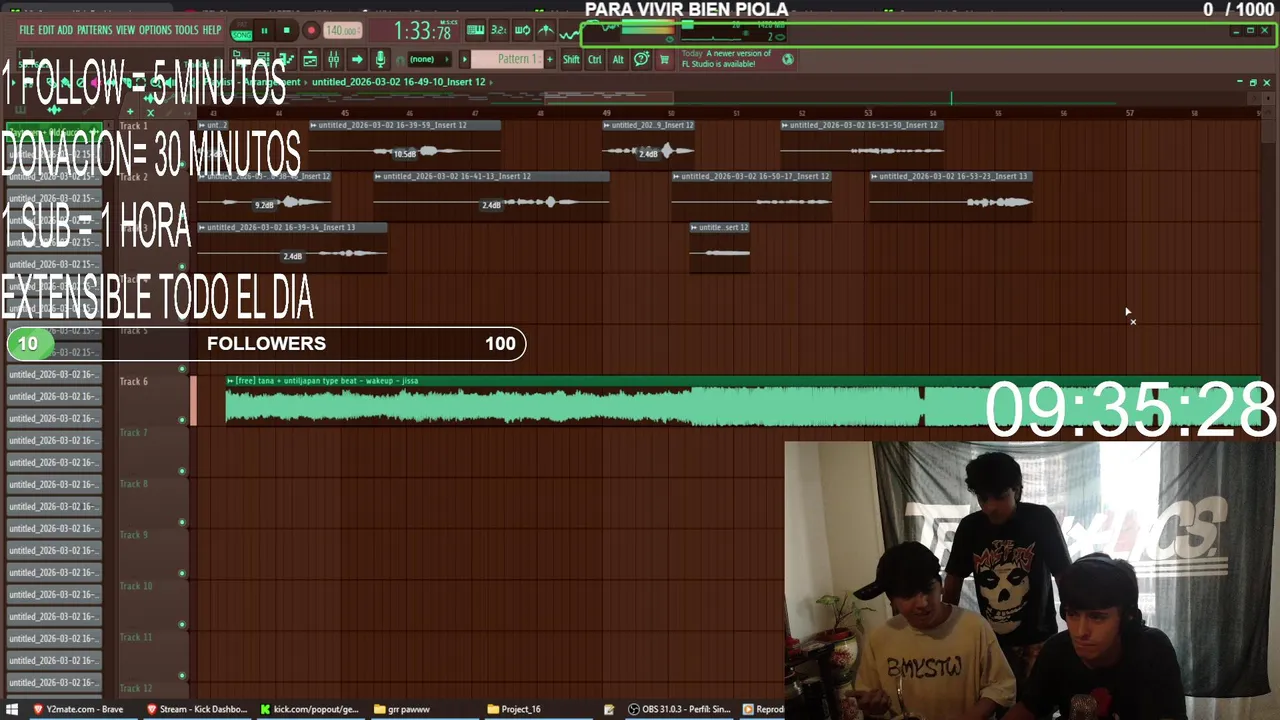The width and height of the screenshot is (1280, 720).
Task: Switch to kick.com/popout taskbar window
Action: point(309,709)
